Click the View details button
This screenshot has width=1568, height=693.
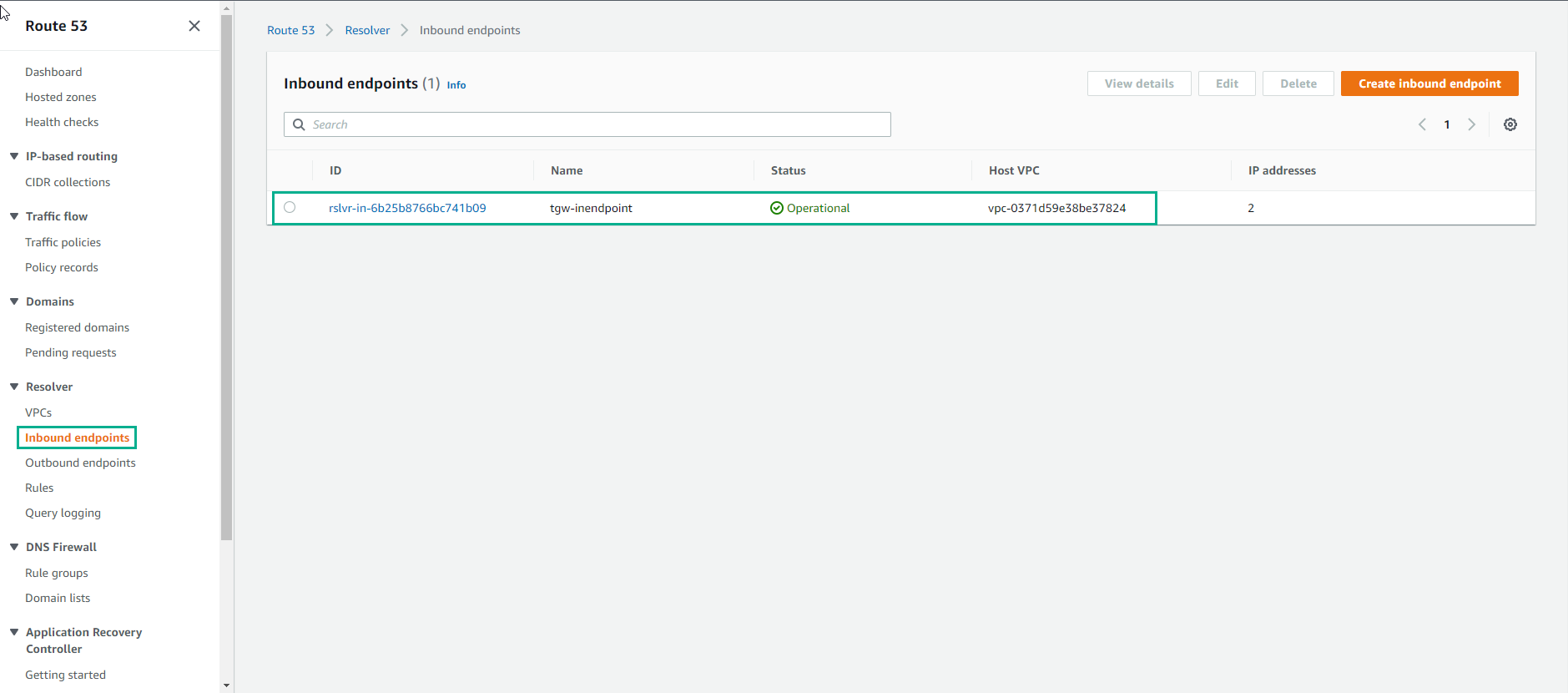click(x=1139, y=83)
